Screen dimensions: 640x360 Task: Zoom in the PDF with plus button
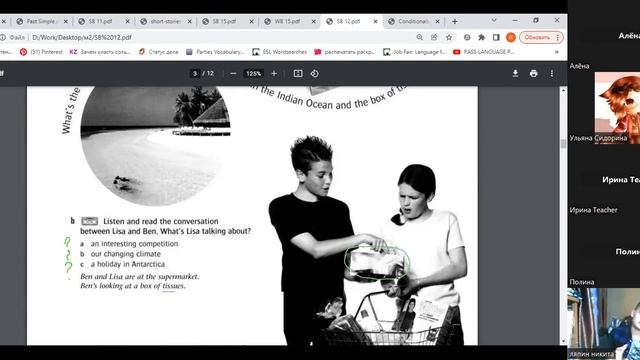click(274, 73)
